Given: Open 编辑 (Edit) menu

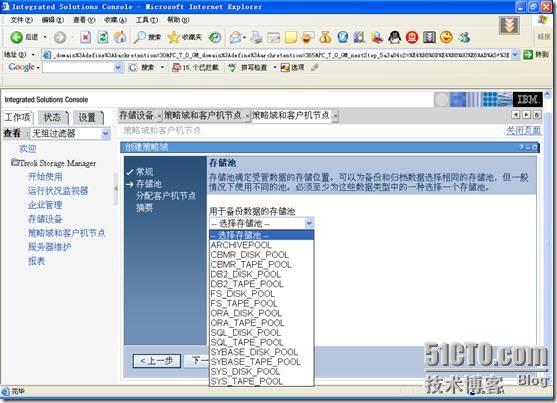Looking at the screenshot, I should click(53, 20).
